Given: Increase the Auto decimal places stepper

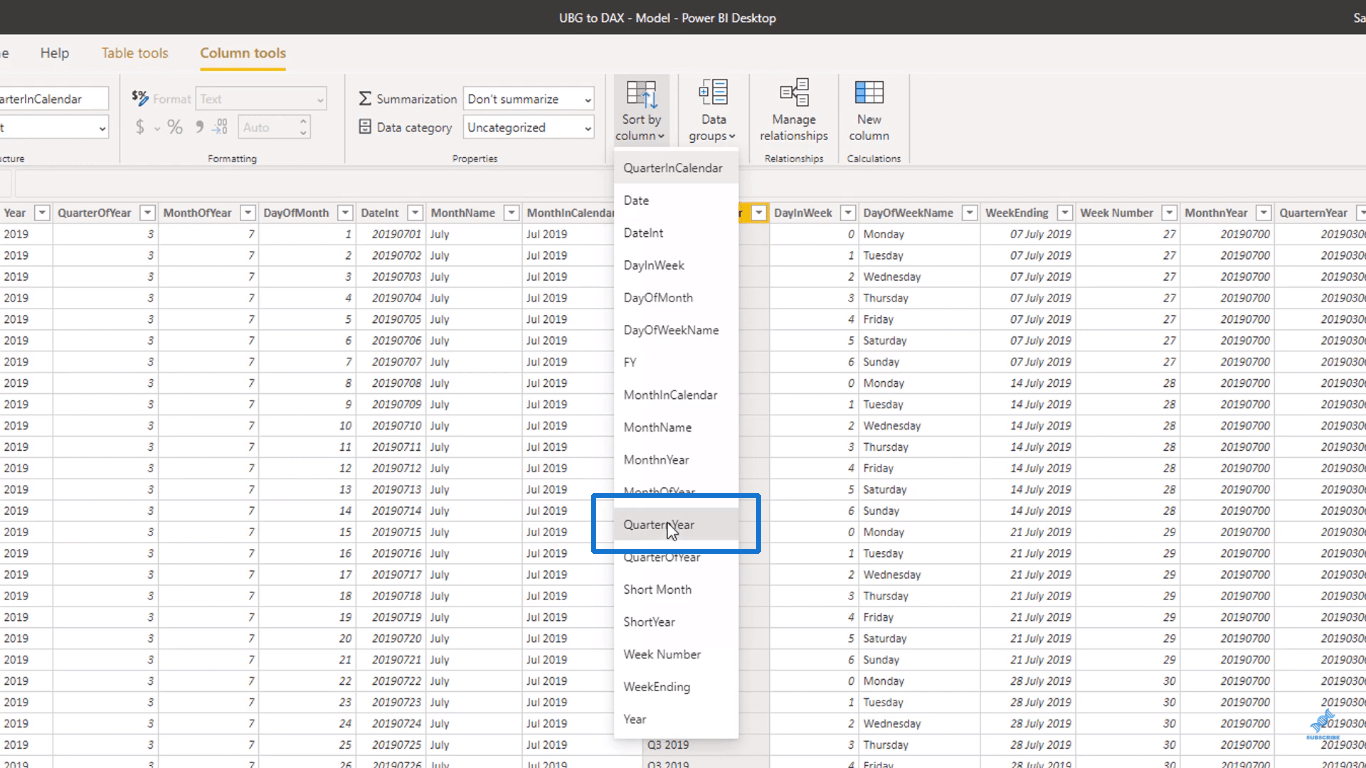Looking at the screenshot, I should (x=303, y=122).
